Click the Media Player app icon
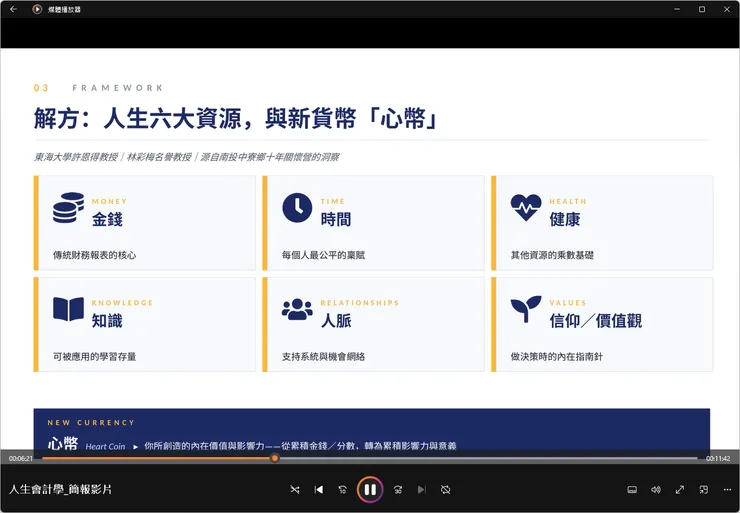Viewport: 740px width, 513px height. 37,9
